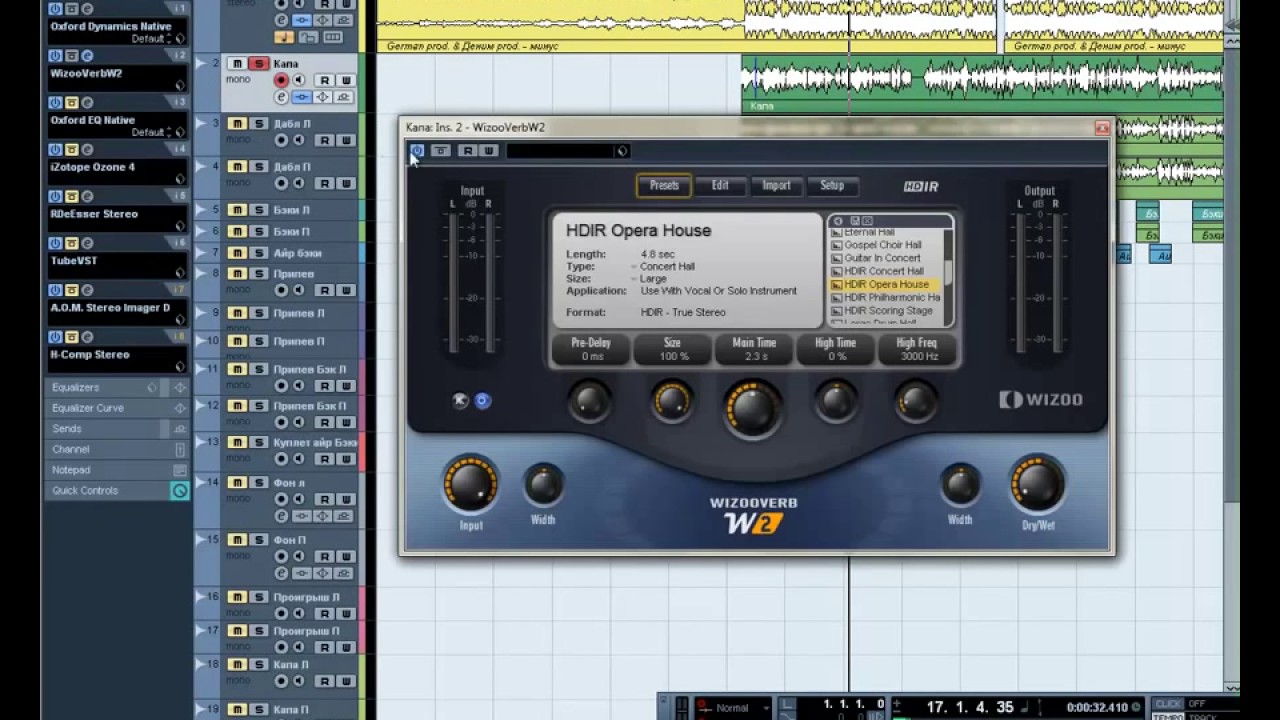Toggle monitor on Капа track 2
Image resolution: width=1280 pixels, height=720 pixels.
[x=298, y=80]
